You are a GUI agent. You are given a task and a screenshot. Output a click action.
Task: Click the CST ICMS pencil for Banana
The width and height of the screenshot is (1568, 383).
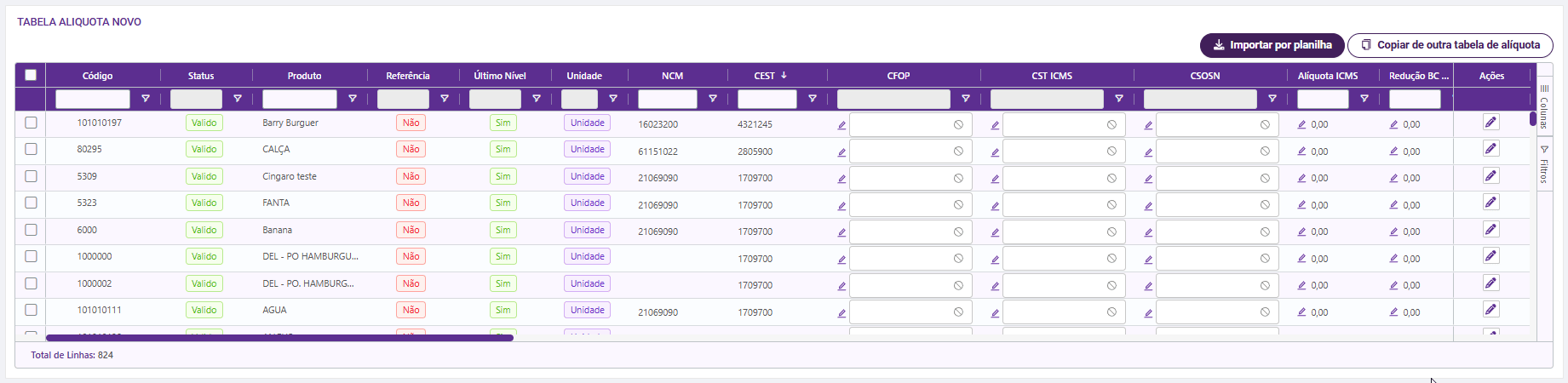tap(995, 232)
